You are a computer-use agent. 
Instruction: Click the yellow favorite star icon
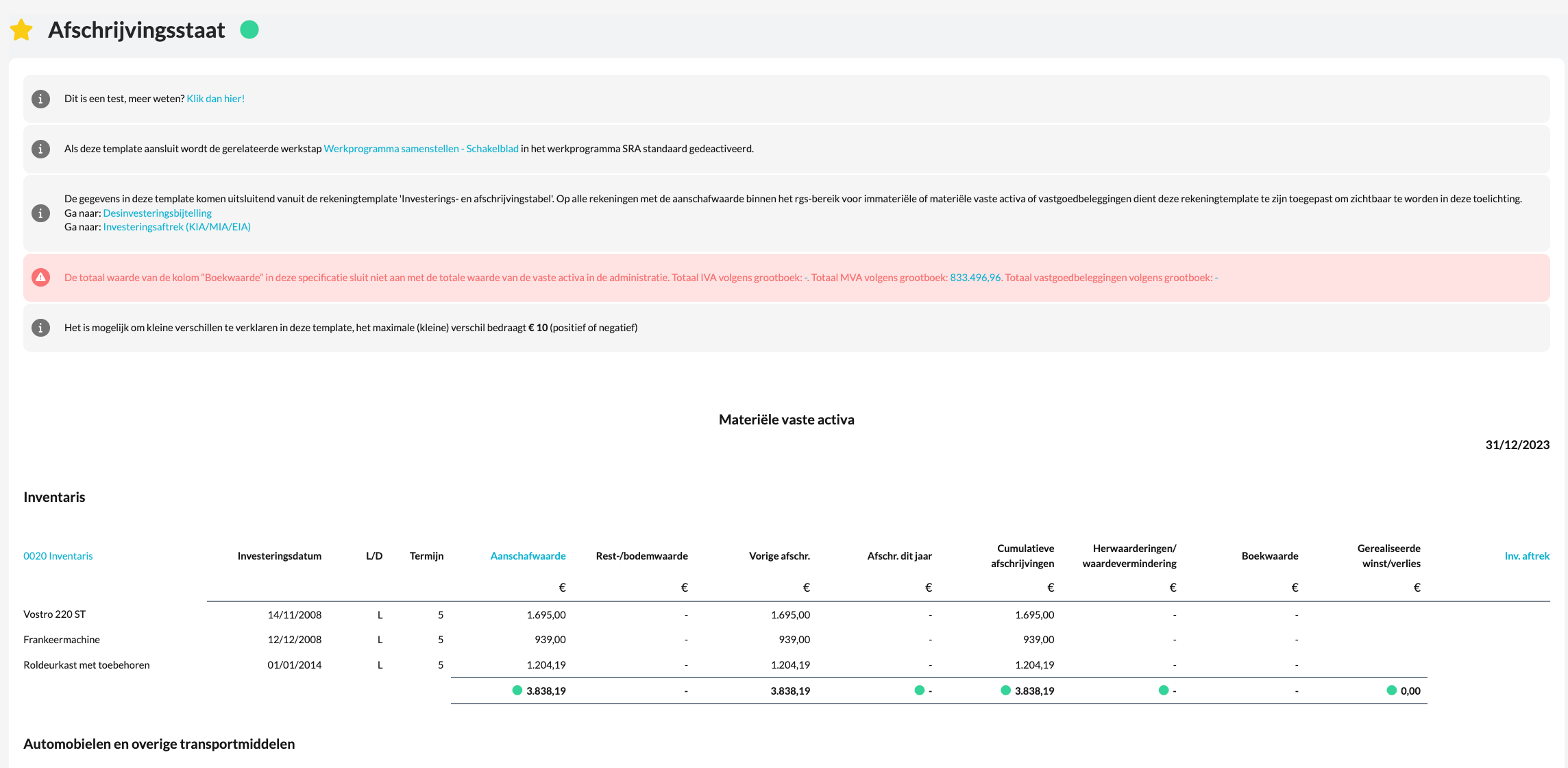click(22, 30)
